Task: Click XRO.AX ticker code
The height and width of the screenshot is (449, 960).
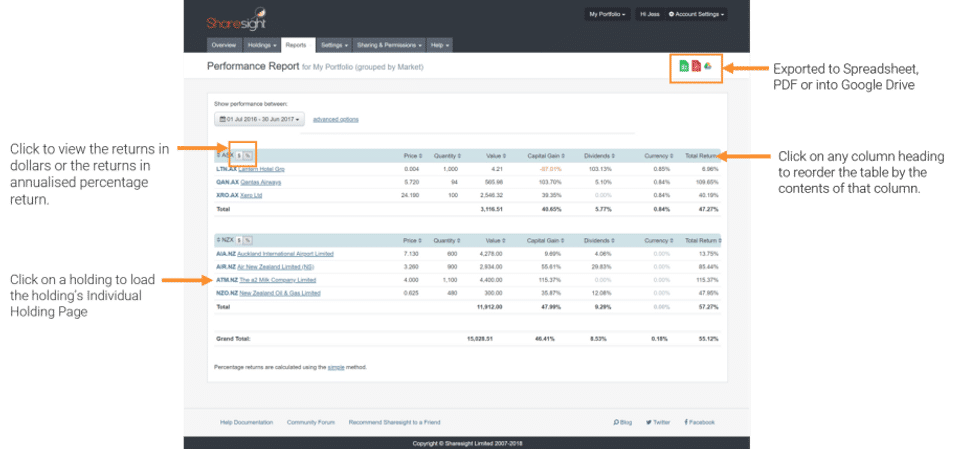Action: tap(227, 195)
